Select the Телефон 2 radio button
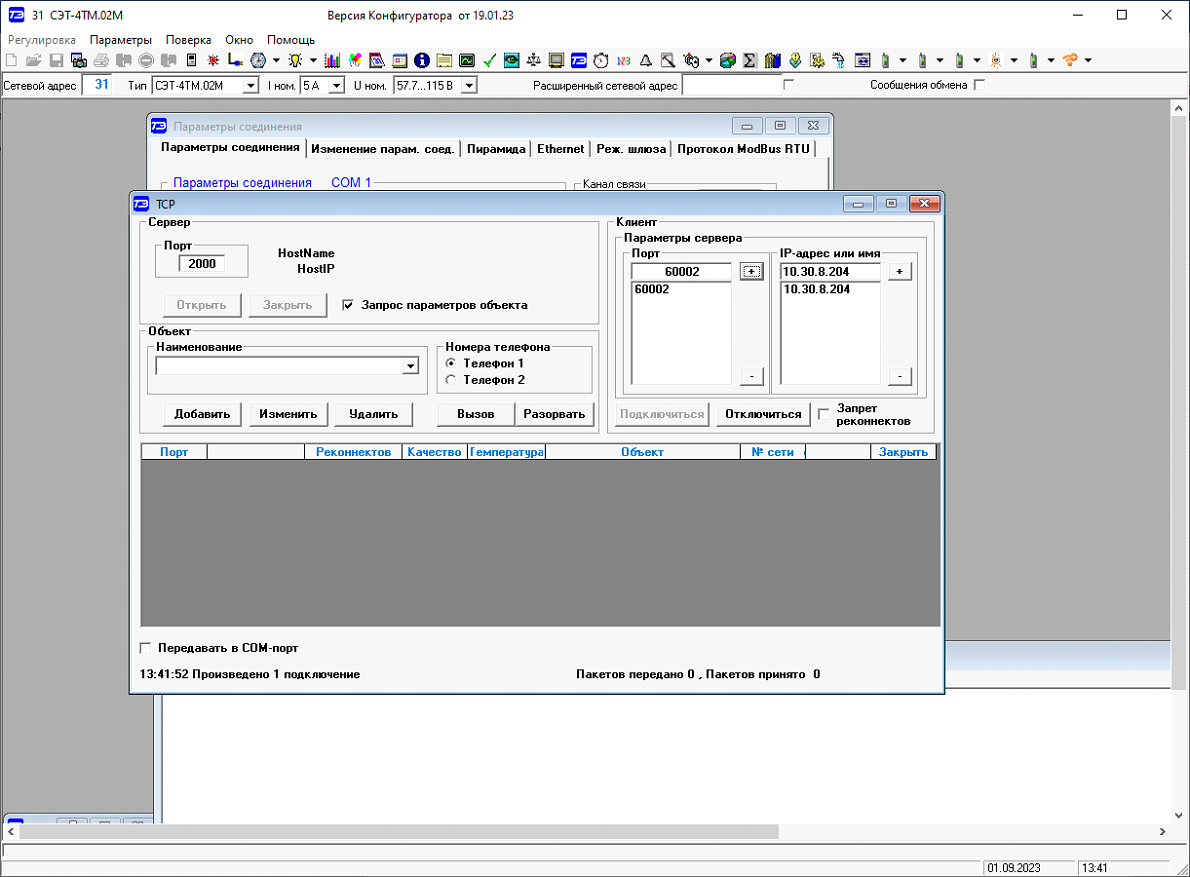Screen dimensions: 1190x877 pyautogui.click(x=451, y=380)
